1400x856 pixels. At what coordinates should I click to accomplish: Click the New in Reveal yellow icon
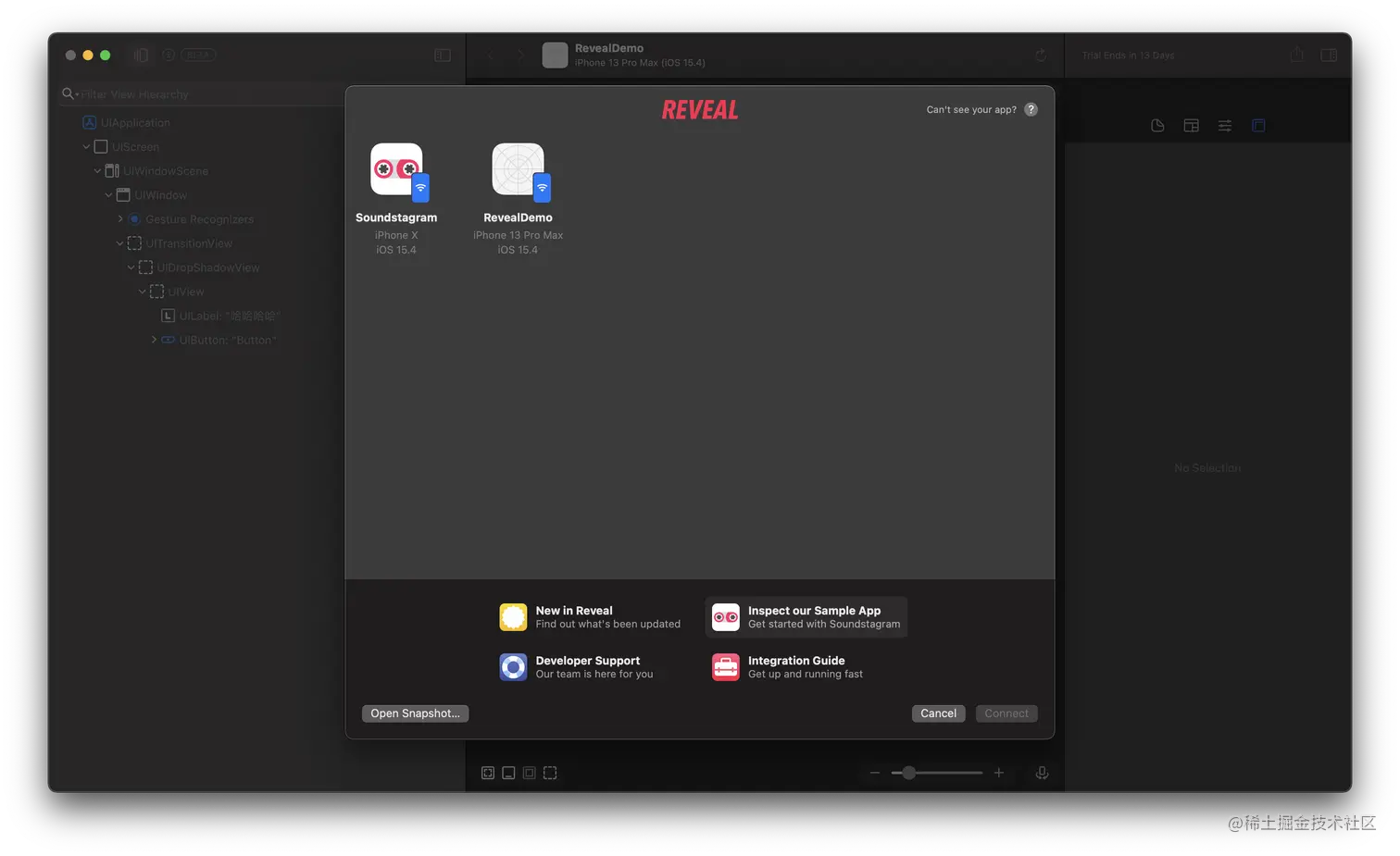pyautogui.click(x=513, y=617)
